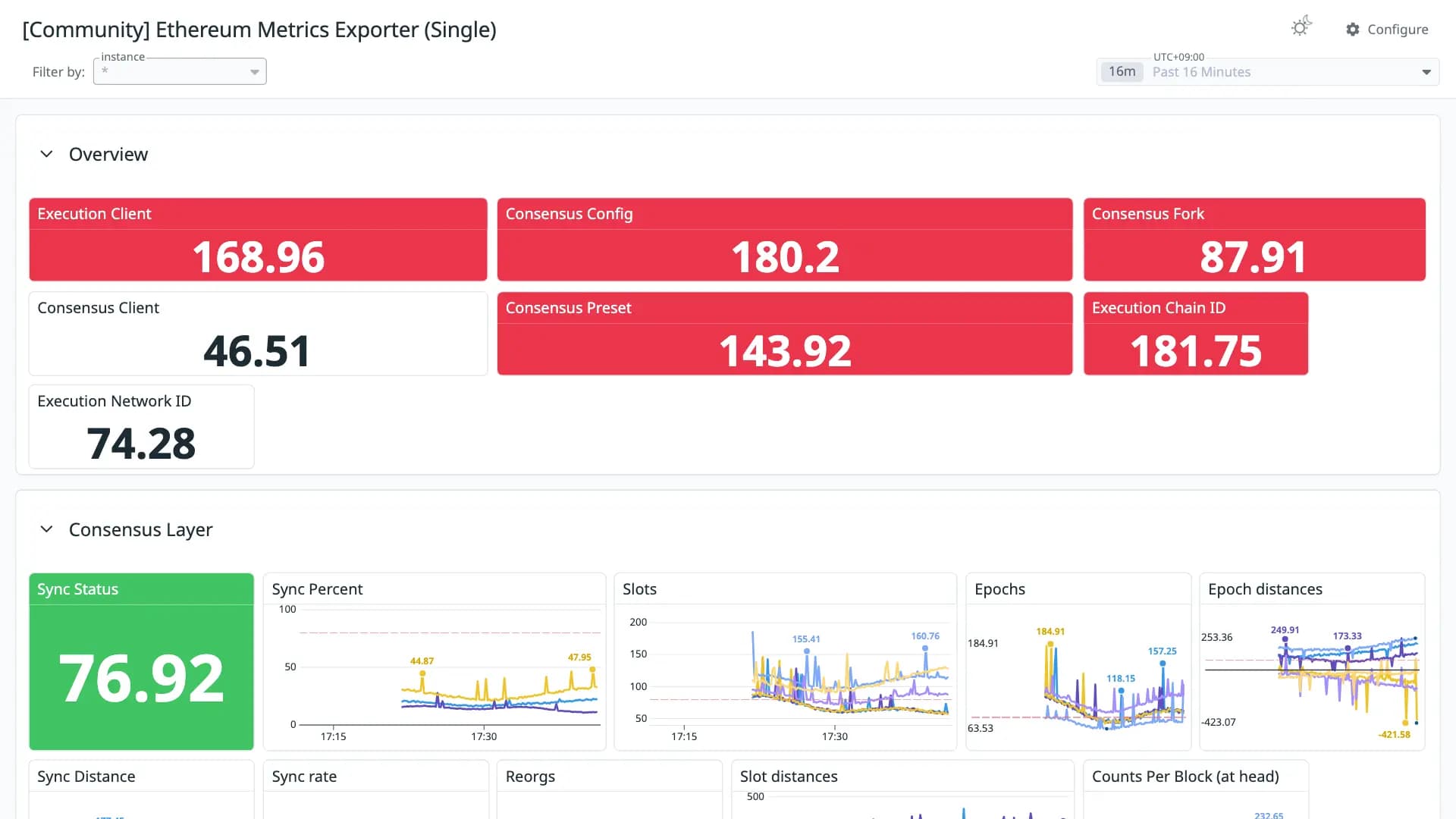The image size is (1456, 819).
Task: Open the instance filter dropdown
Action: click(180, 71)
